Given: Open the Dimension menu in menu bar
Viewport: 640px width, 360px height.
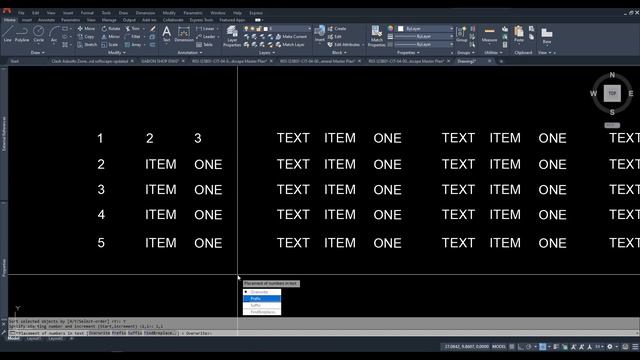Looking at the screenshot, I should (145, 13).
